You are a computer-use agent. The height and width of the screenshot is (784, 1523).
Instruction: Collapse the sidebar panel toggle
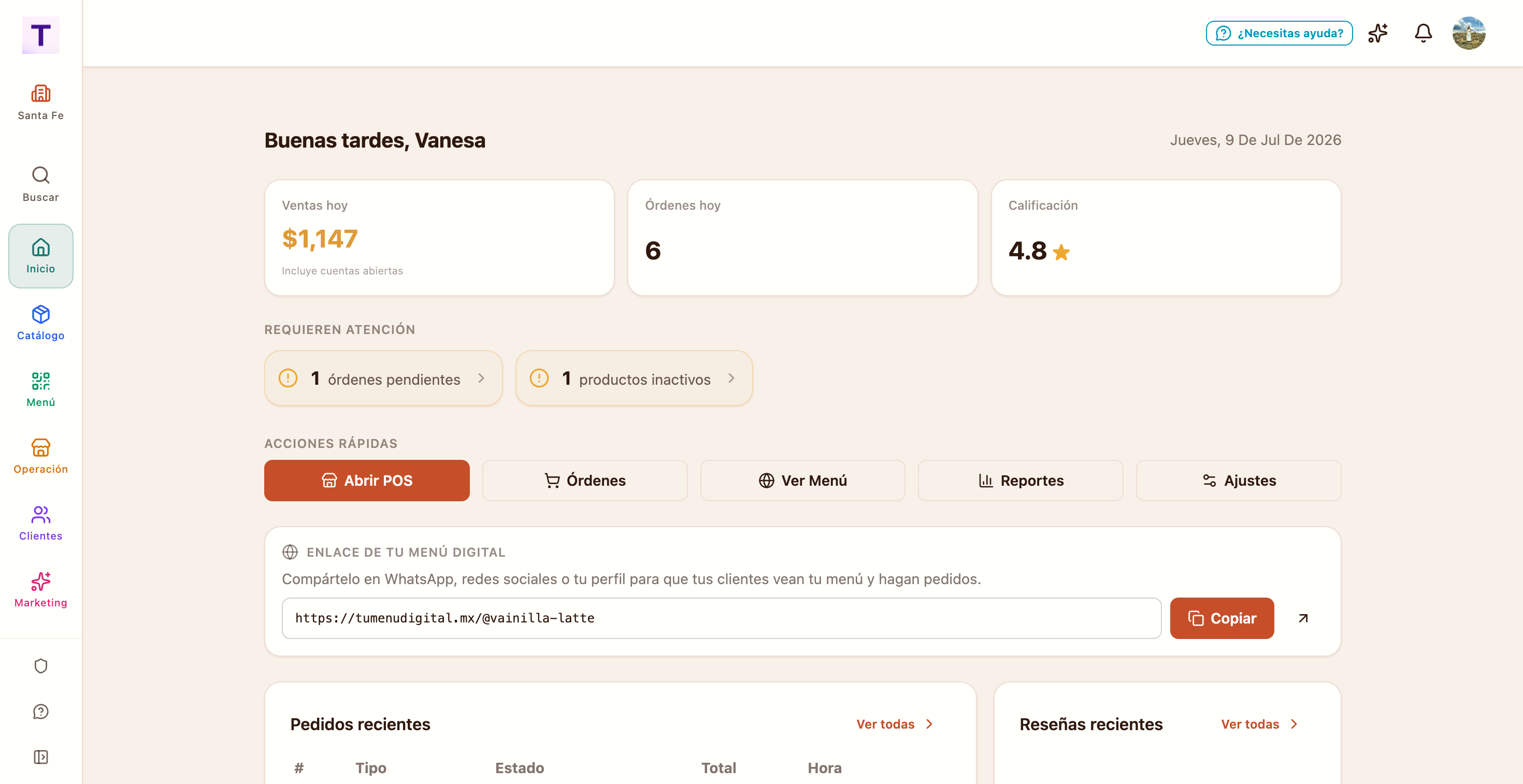pyautogui.click(x=41, y=757)
